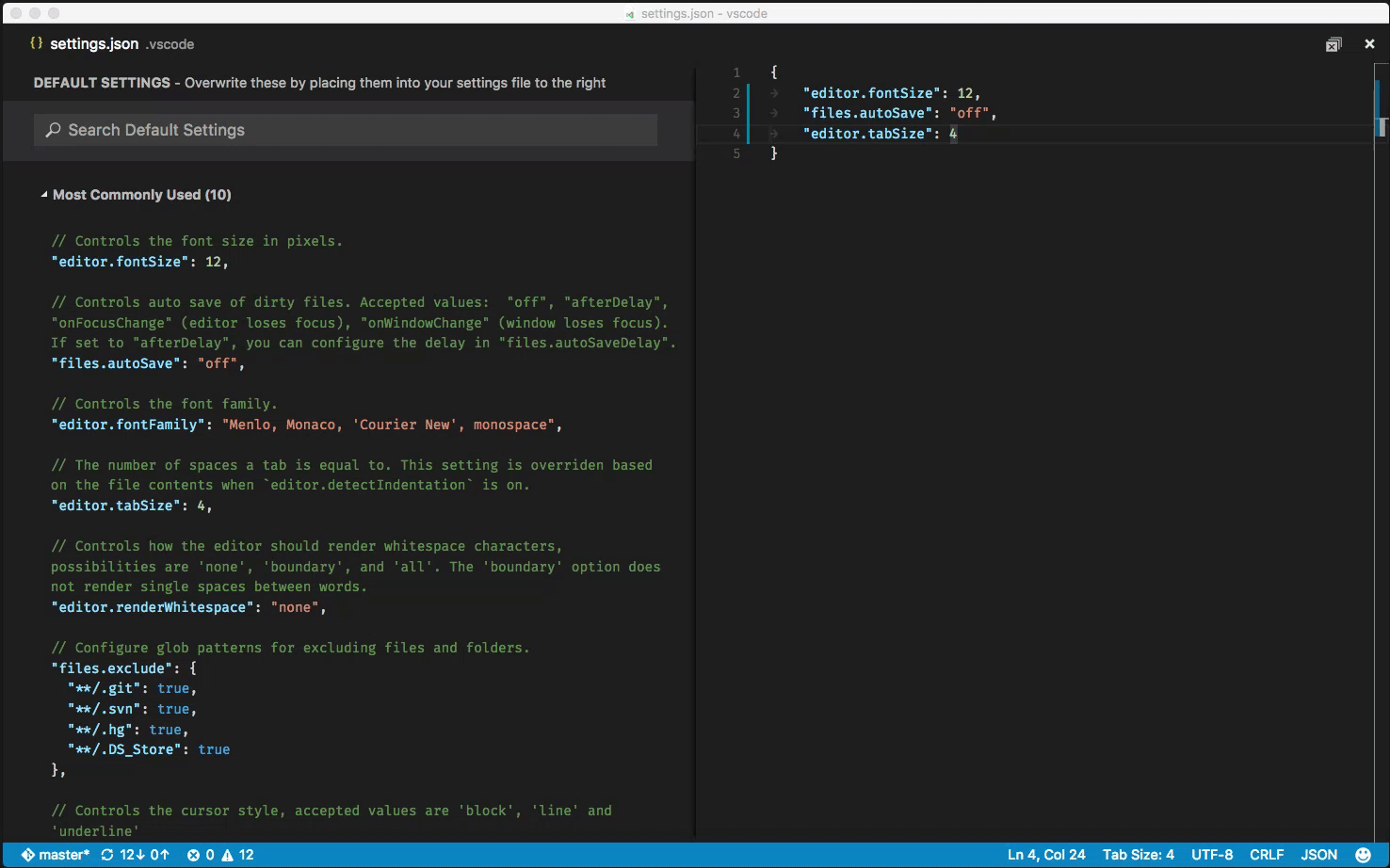The height and width of the screenshot is (868, 1390).
Task: Click line number 5 in the right editor gutter
Action: (x=736, y=153)
